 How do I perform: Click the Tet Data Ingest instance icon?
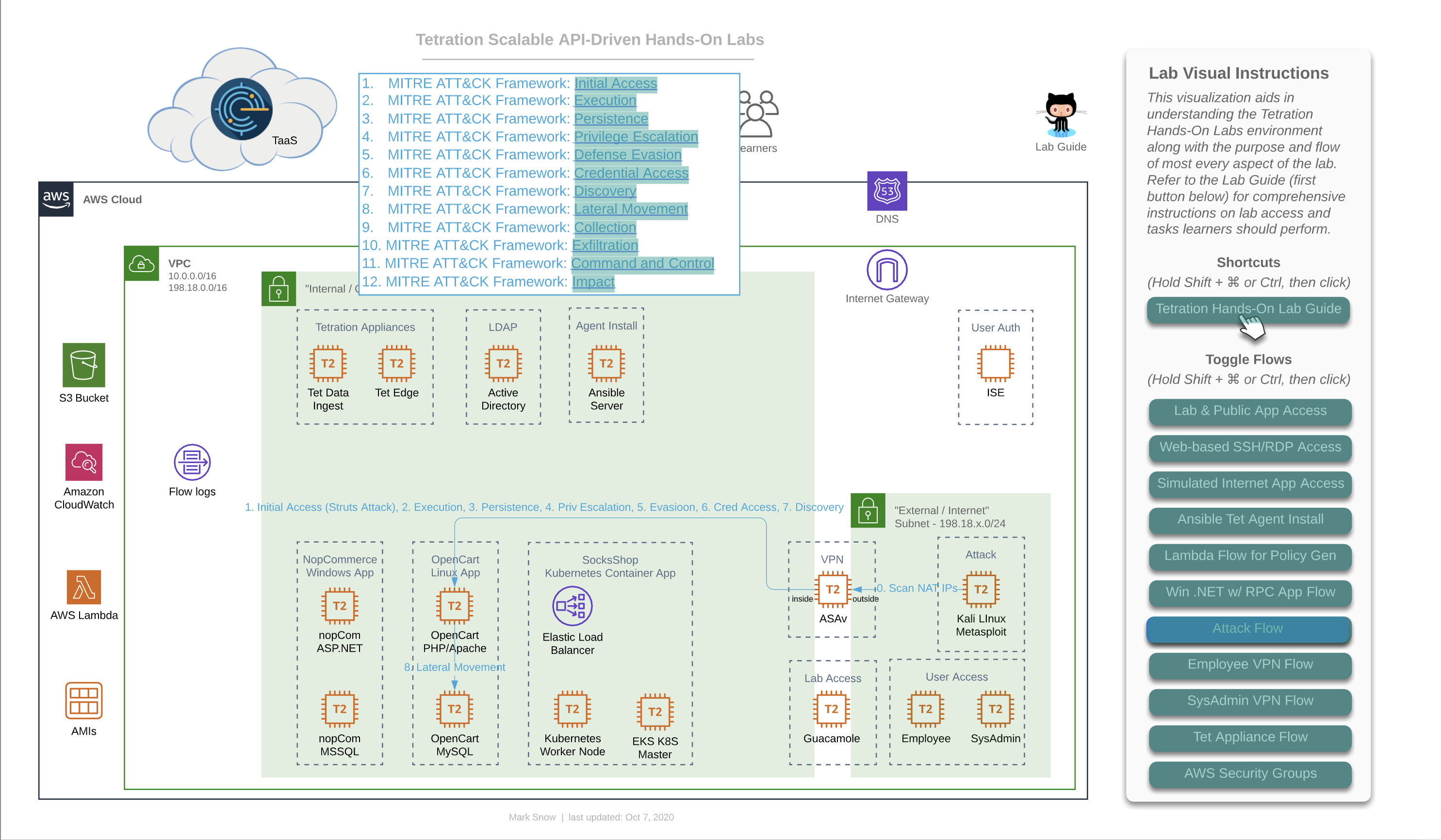[327, 363]
